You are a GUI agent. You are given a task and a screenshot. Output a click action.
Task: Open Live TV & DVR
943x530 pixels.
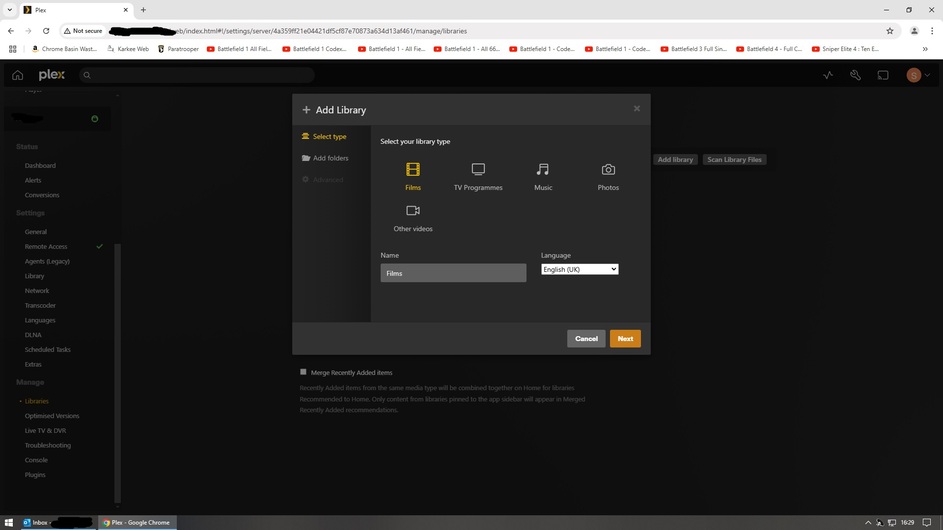(x=45, y=431)
